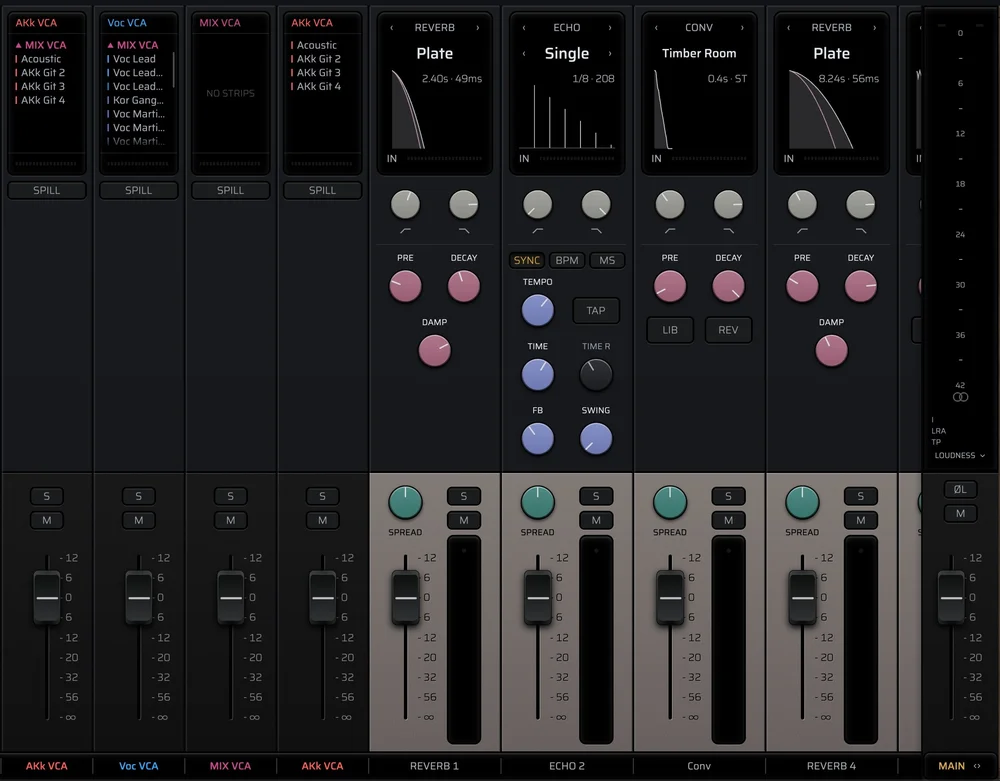The width and height of the screenshot is (1000, 781).
Task: Click SPILL button under the Voc VCA
Action: (138, 190)
